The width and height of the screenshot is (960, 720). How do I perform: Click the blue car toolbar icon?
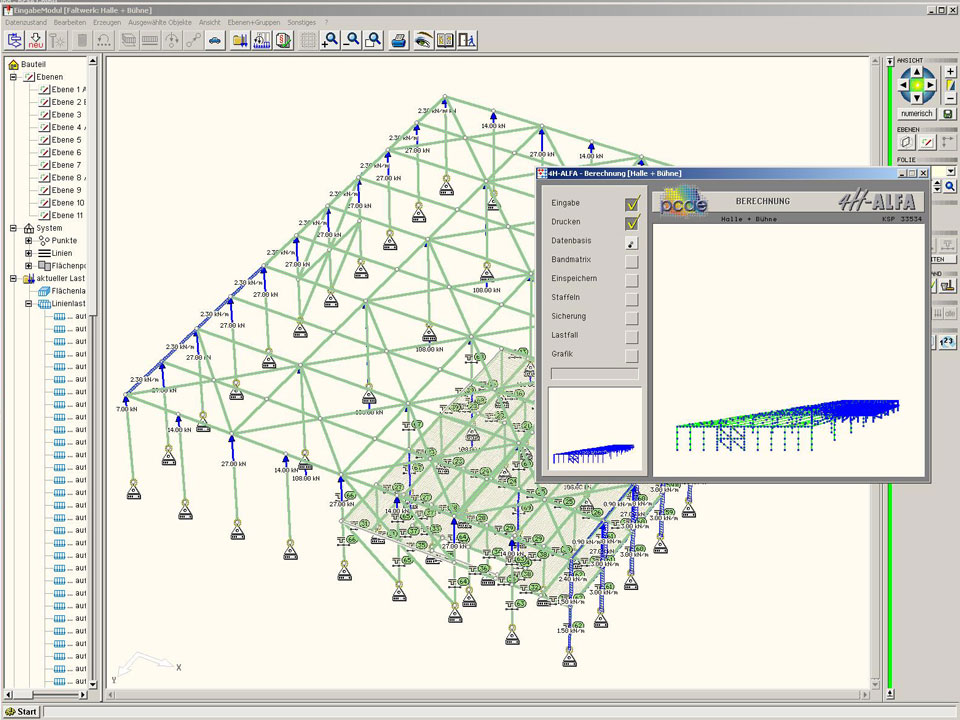coord(214,40)
